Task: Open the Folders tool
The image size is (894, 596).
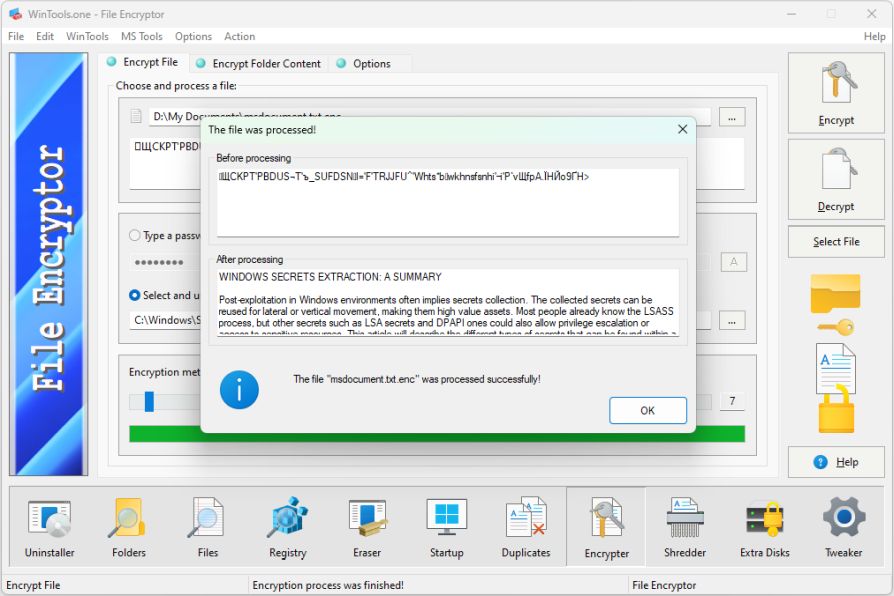Action: click(x=129, y=527)
